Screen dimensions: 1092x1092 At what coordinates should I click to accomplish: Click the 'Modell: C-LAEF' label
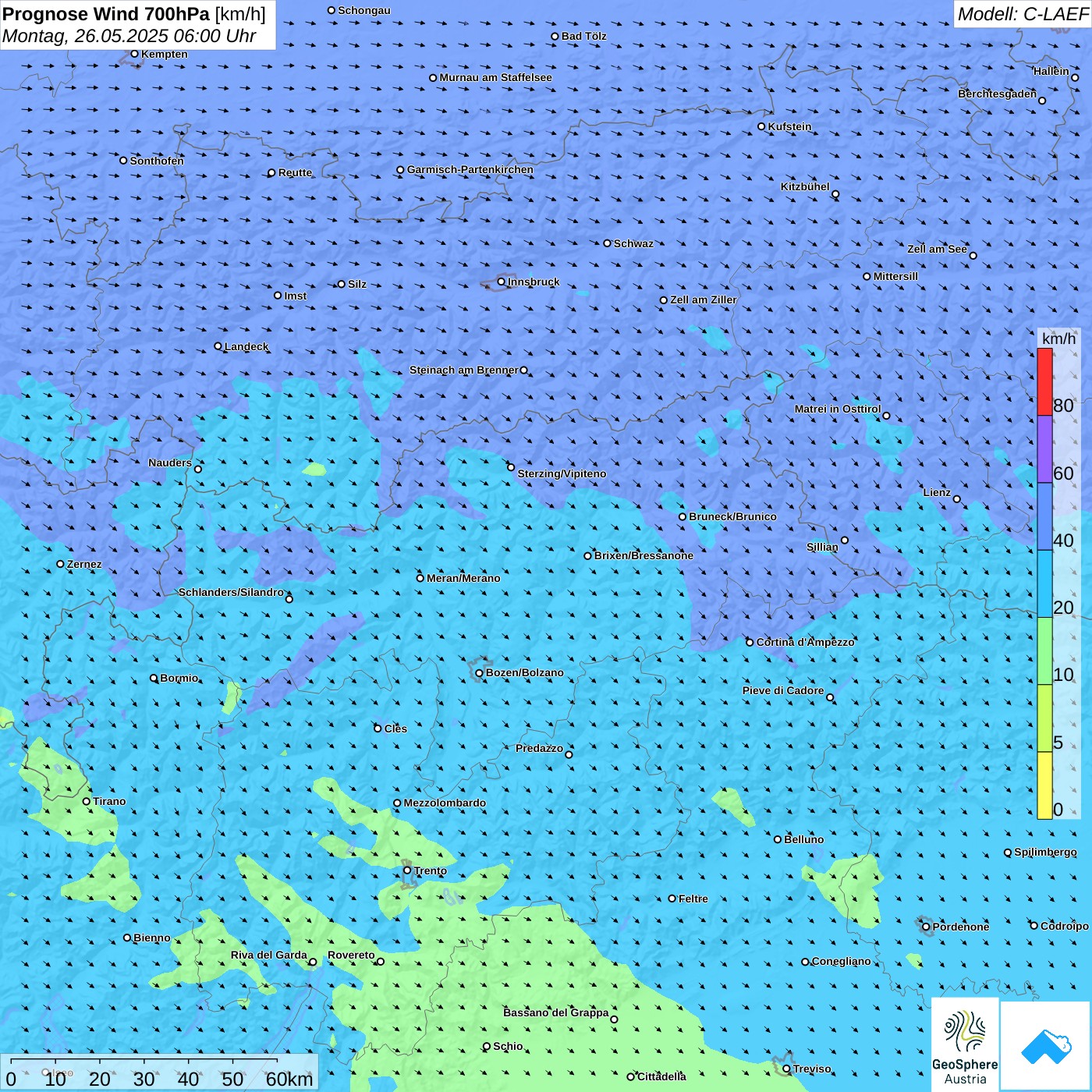click(x=1023, y=14)
